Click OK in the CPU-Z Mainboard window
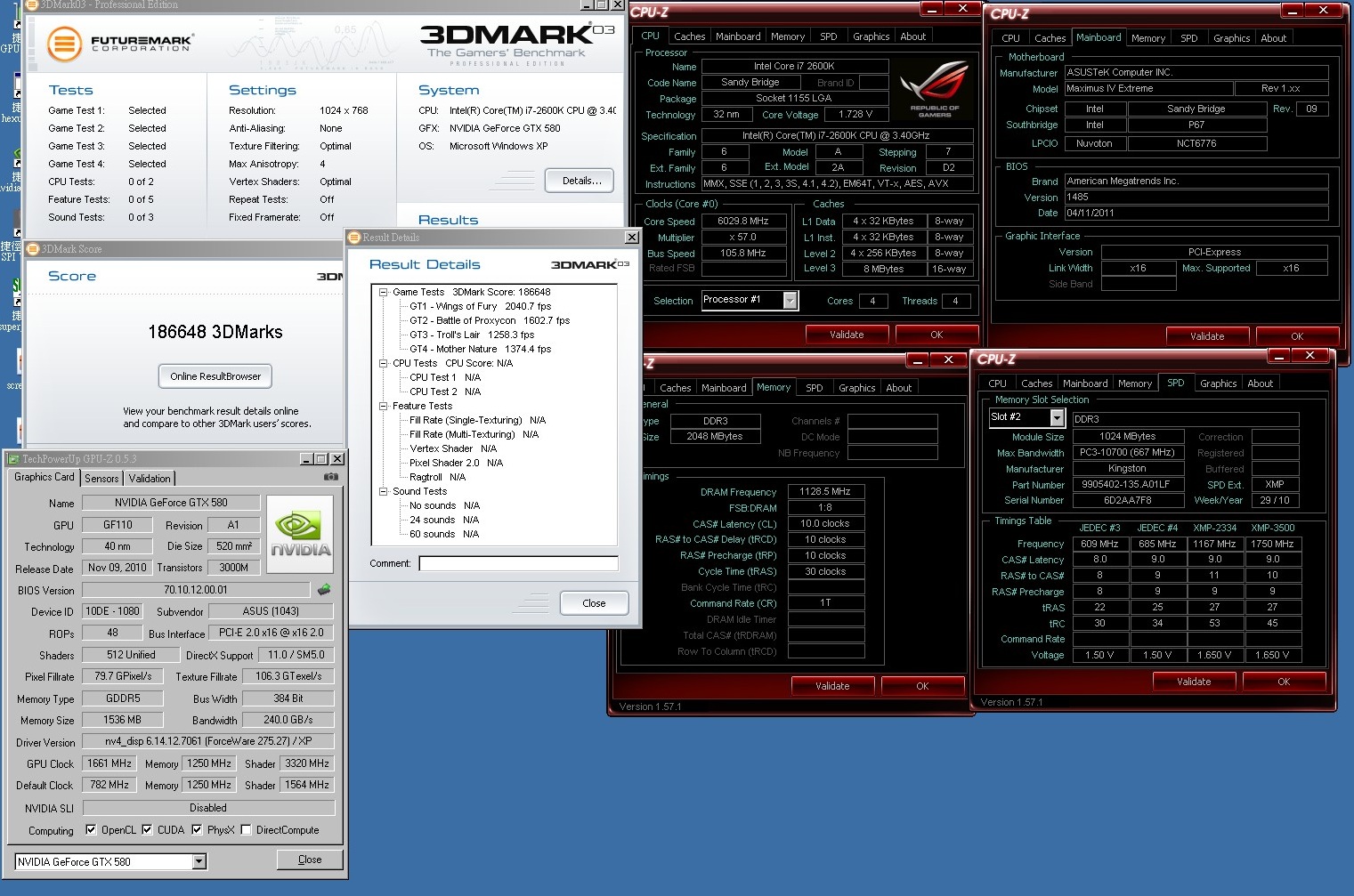 pyautogui.click(x=1297, y=336)
